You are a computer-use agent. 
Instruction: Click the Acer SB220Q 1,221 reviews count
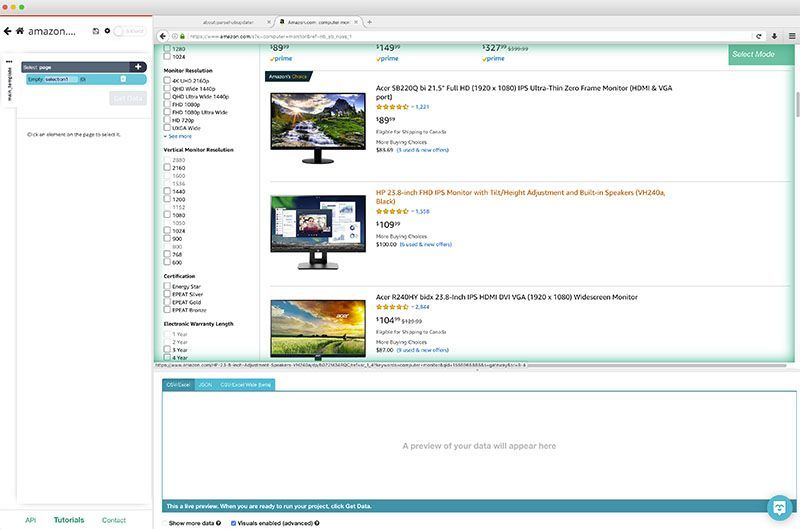422,107
